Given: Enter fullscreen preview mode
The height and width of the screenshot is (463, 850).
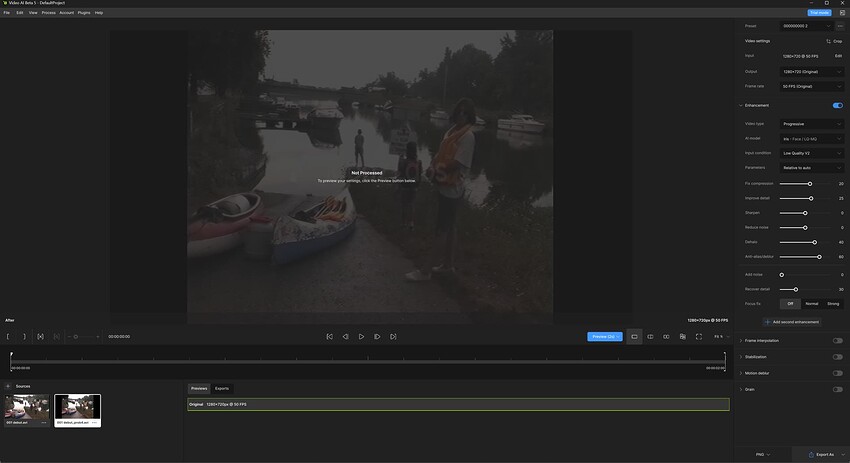Looking at the screenshot, I should point(698,337).
